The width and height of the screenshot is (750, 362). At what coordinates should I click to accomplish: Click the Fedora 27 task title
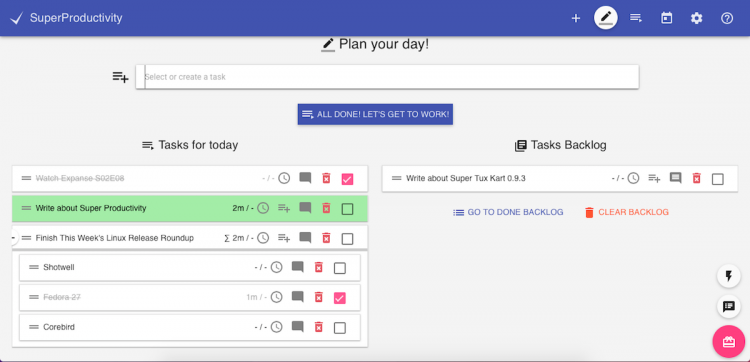tap(62, 297)
